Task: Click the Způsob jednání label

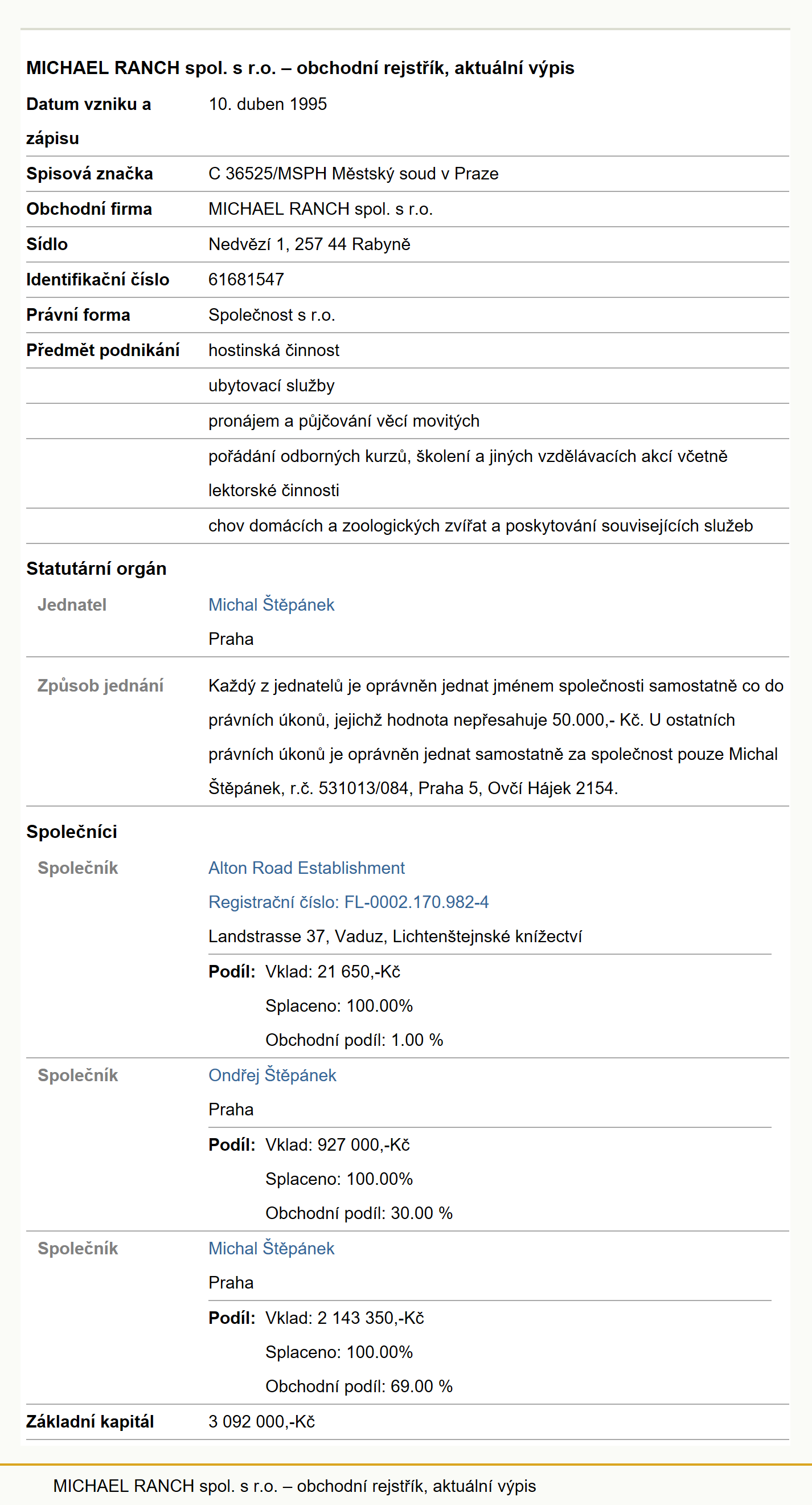Action: (x=100, y=686)
